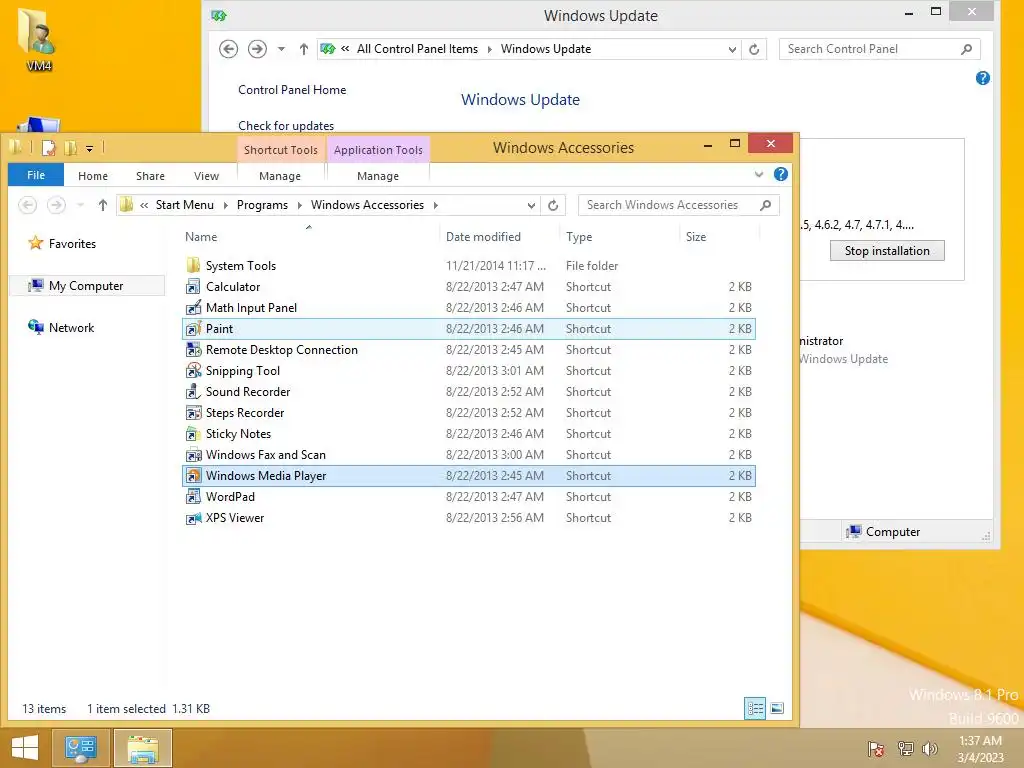1024x768 pixels.
Task: Open the Start button on taskbar
Action: point(25,748)
